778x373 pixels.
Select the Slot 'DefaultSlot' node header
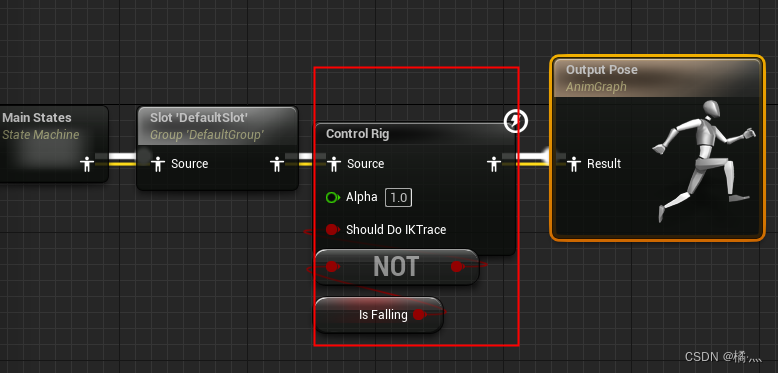217,126
